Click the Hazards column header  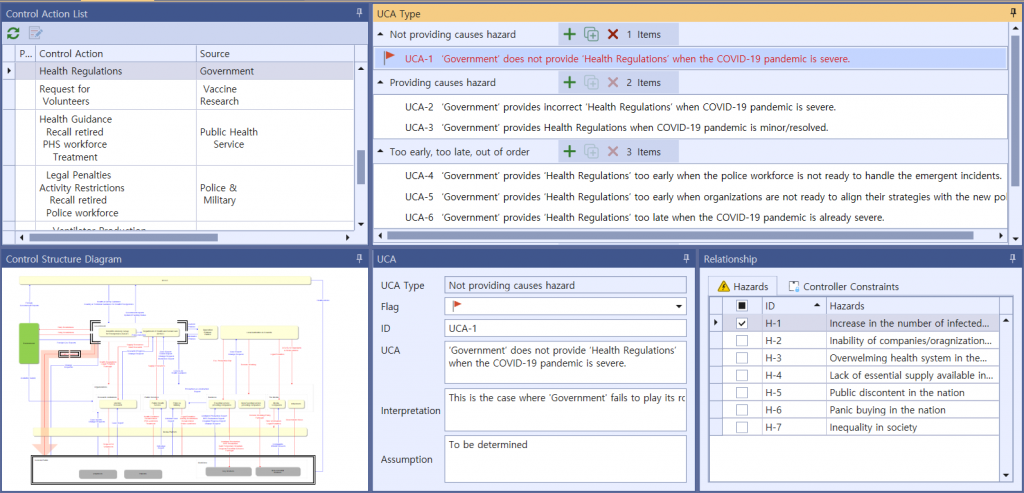click(x=912, y=305)
